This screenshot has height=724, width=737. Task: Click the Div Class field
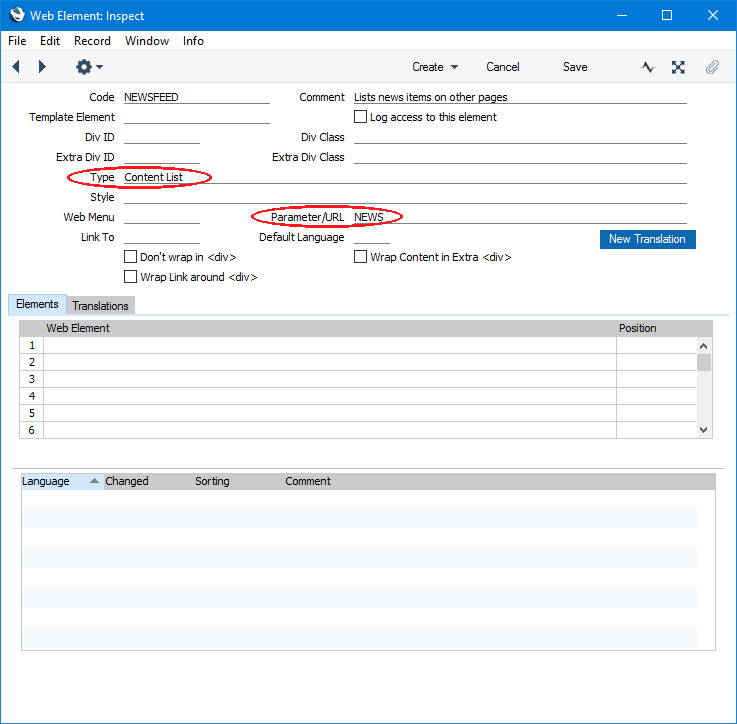coord(520,137)
